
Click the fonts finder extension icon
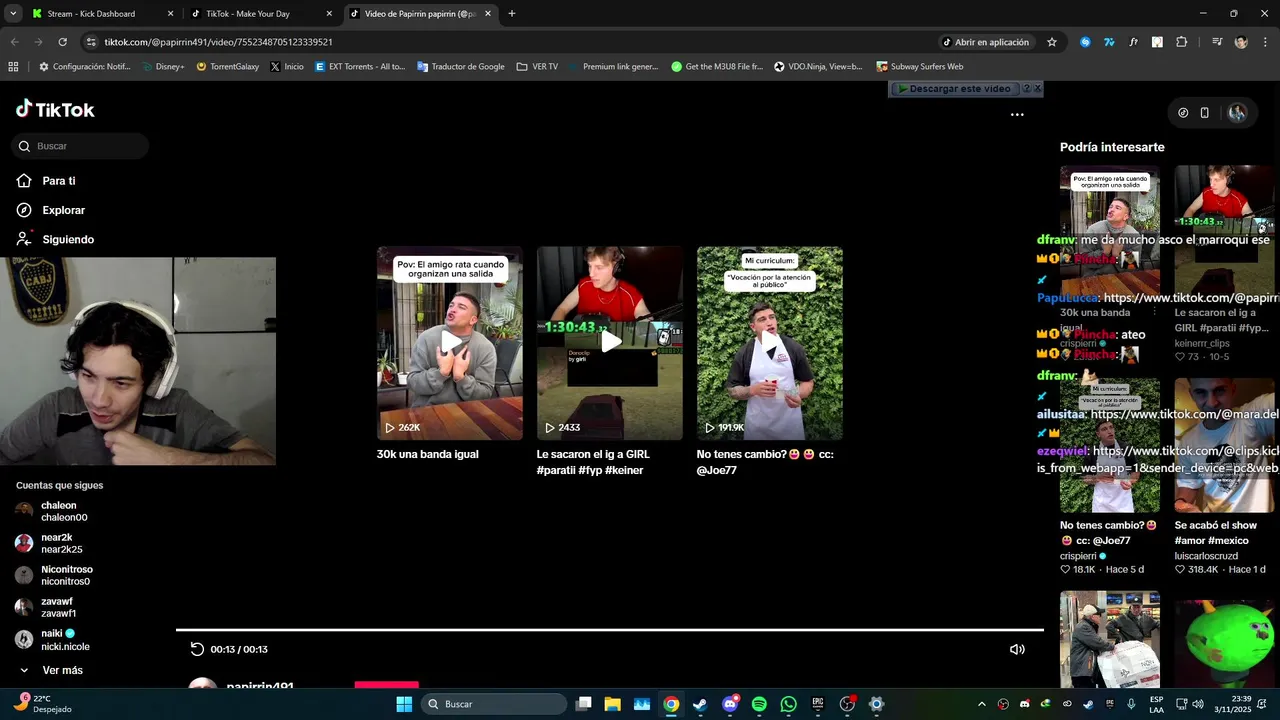[1133, 42]
